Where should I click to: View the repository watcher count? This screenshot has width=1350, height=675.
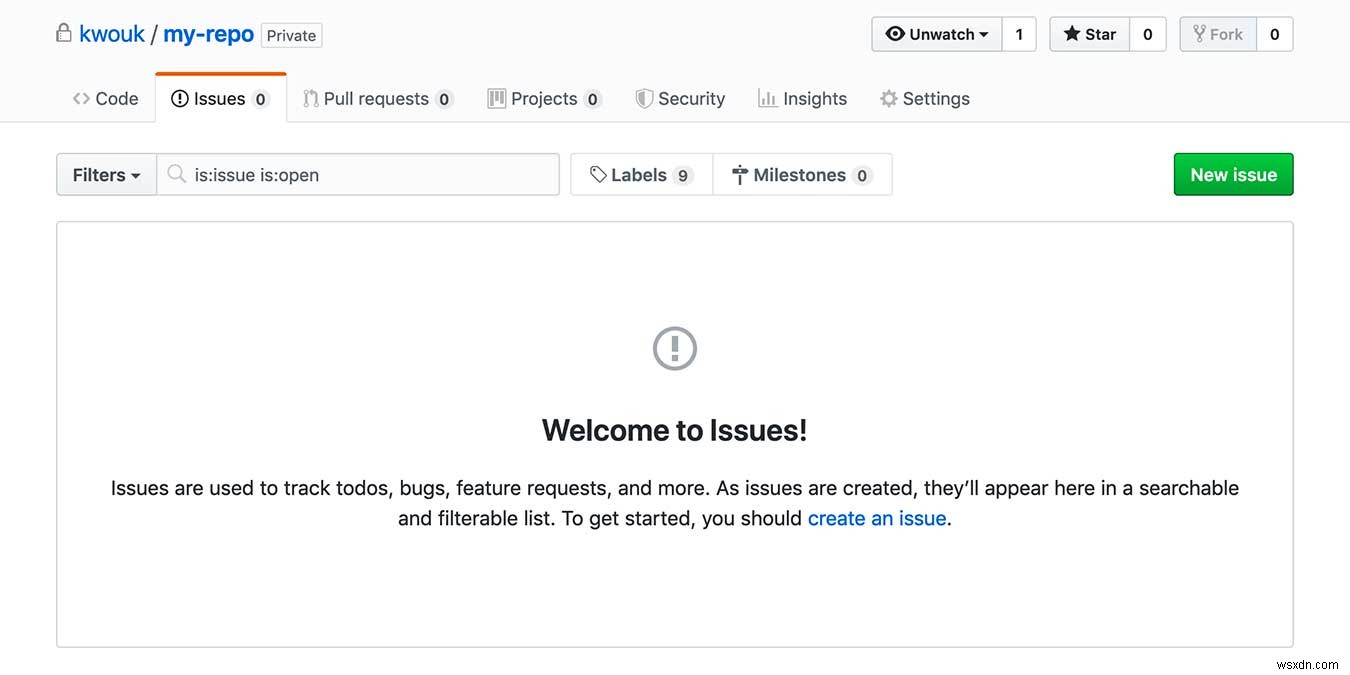pos(1019,33)
